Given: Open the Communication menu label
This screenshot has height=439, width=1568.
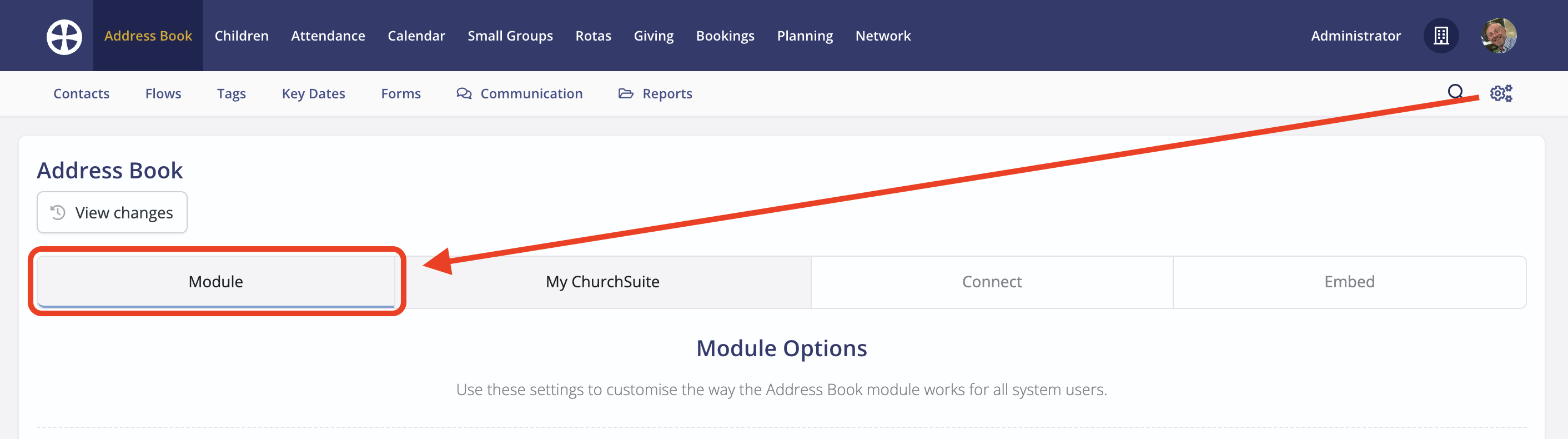Looking at the screenshot, I should click(x=531, y=94).
